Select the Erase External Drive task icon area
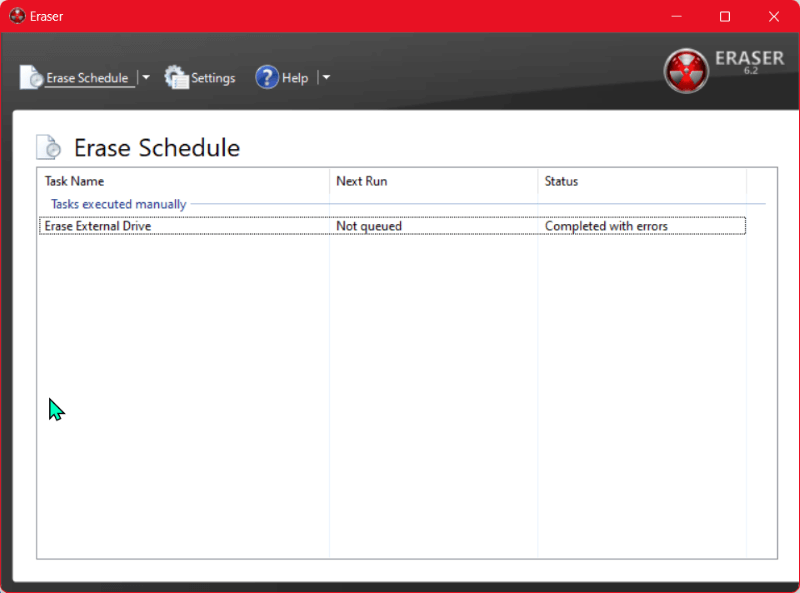 click(x=46, y=226)
